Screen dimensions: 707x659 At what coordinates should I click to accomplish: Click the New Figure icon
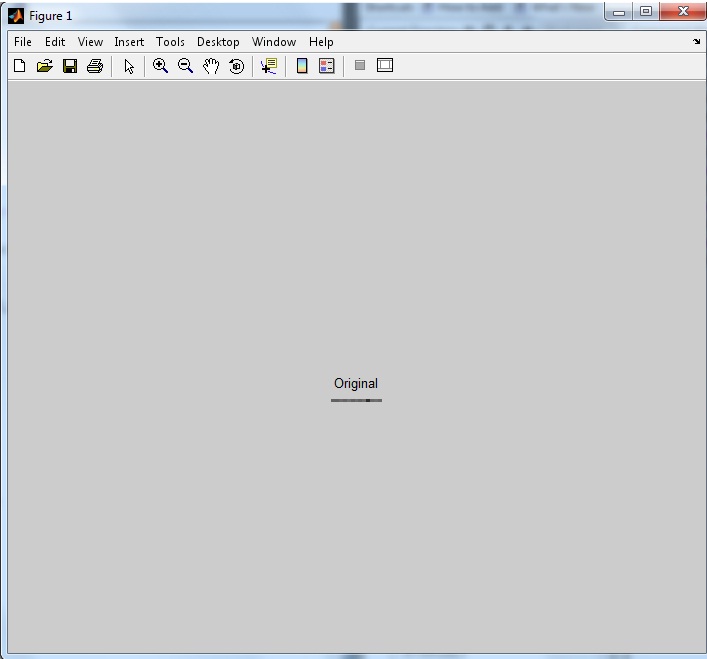click(x=19, y=66)
